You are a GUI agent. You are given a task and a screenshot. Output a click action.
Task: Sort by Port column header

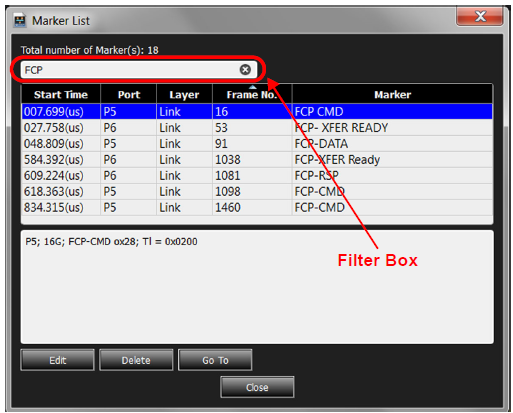129,95
